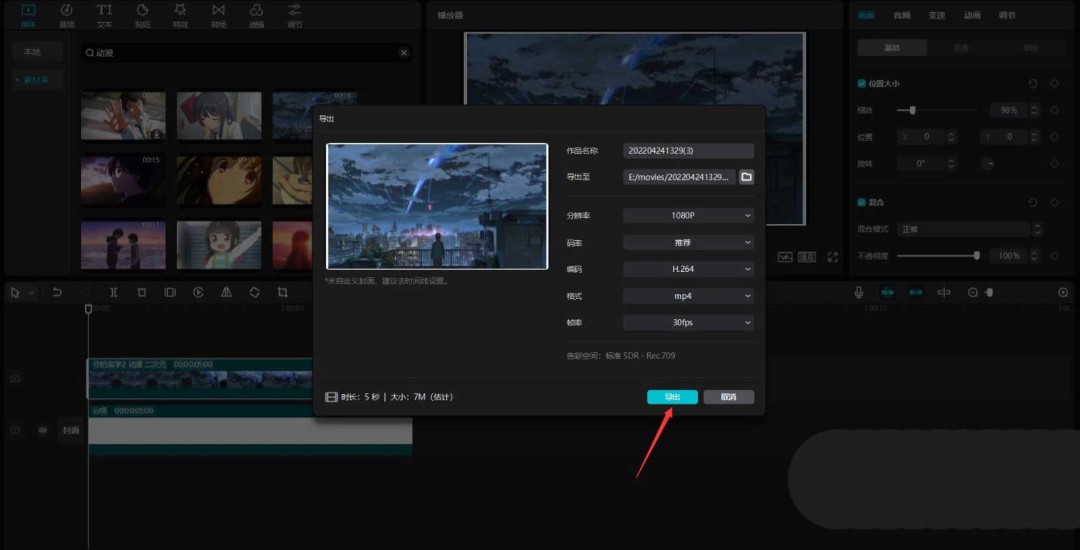
Task: Open the 特效 effects panel icon
Action: [180, 15]
